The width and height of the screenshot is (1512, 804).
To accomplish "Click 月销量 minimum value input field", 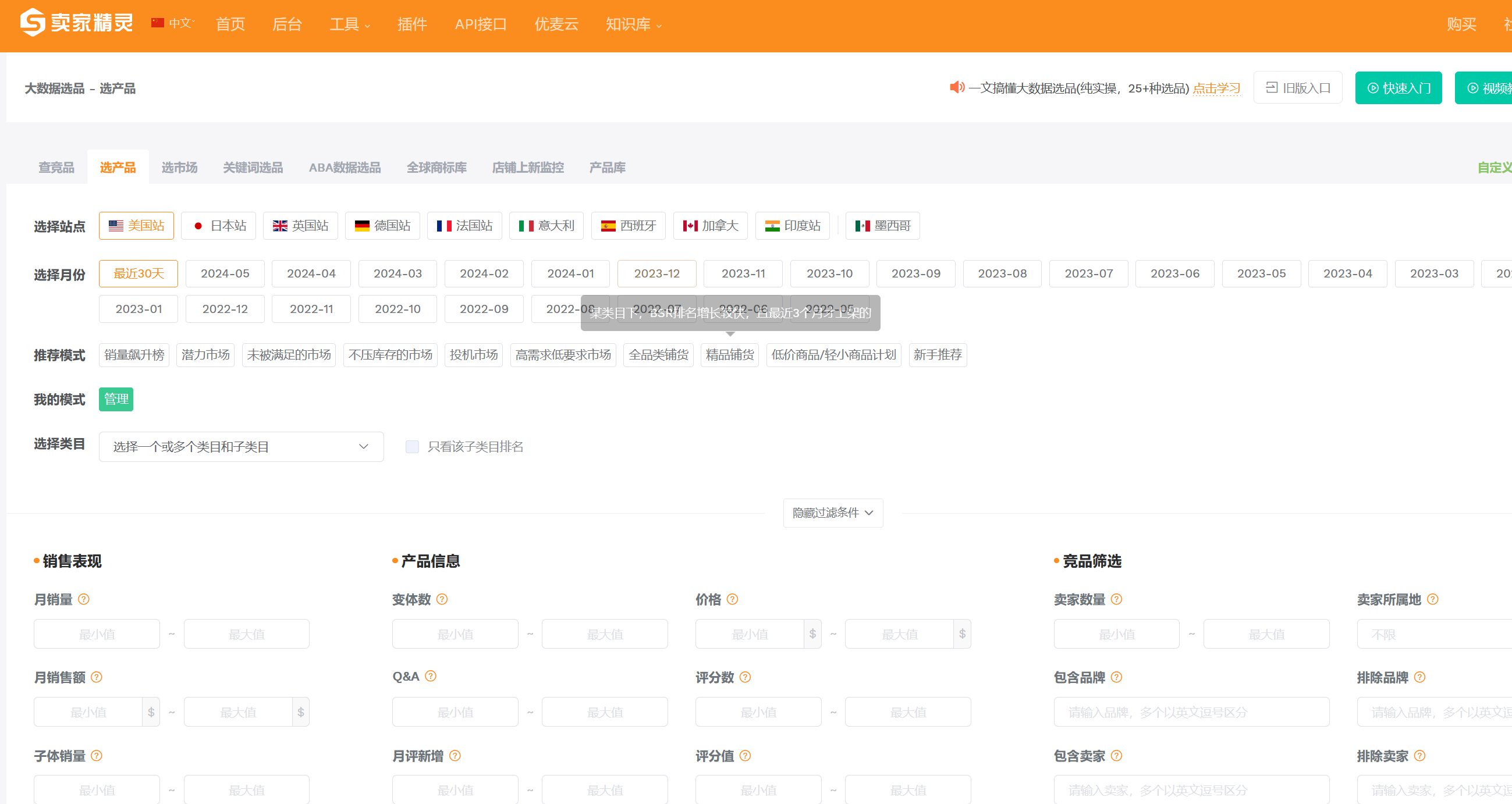I will click(x=97, y=634).
